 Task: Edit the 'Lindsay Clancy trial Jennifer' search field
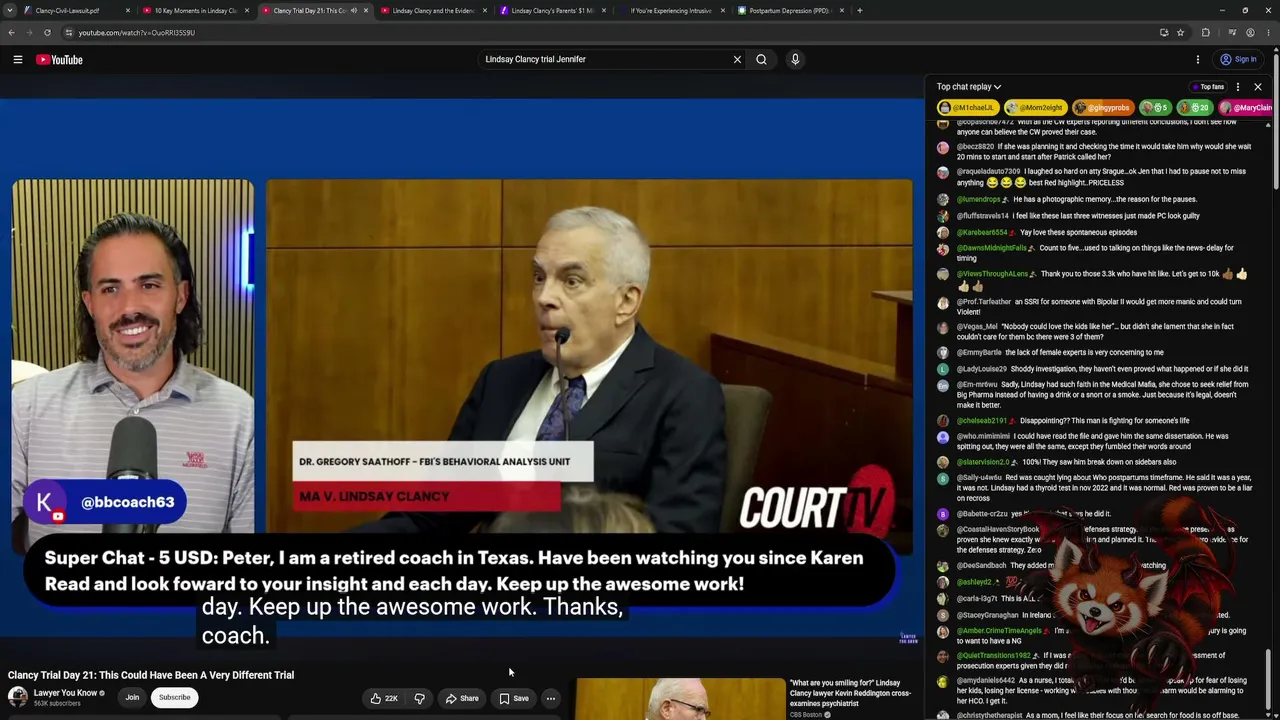point(605,59)
